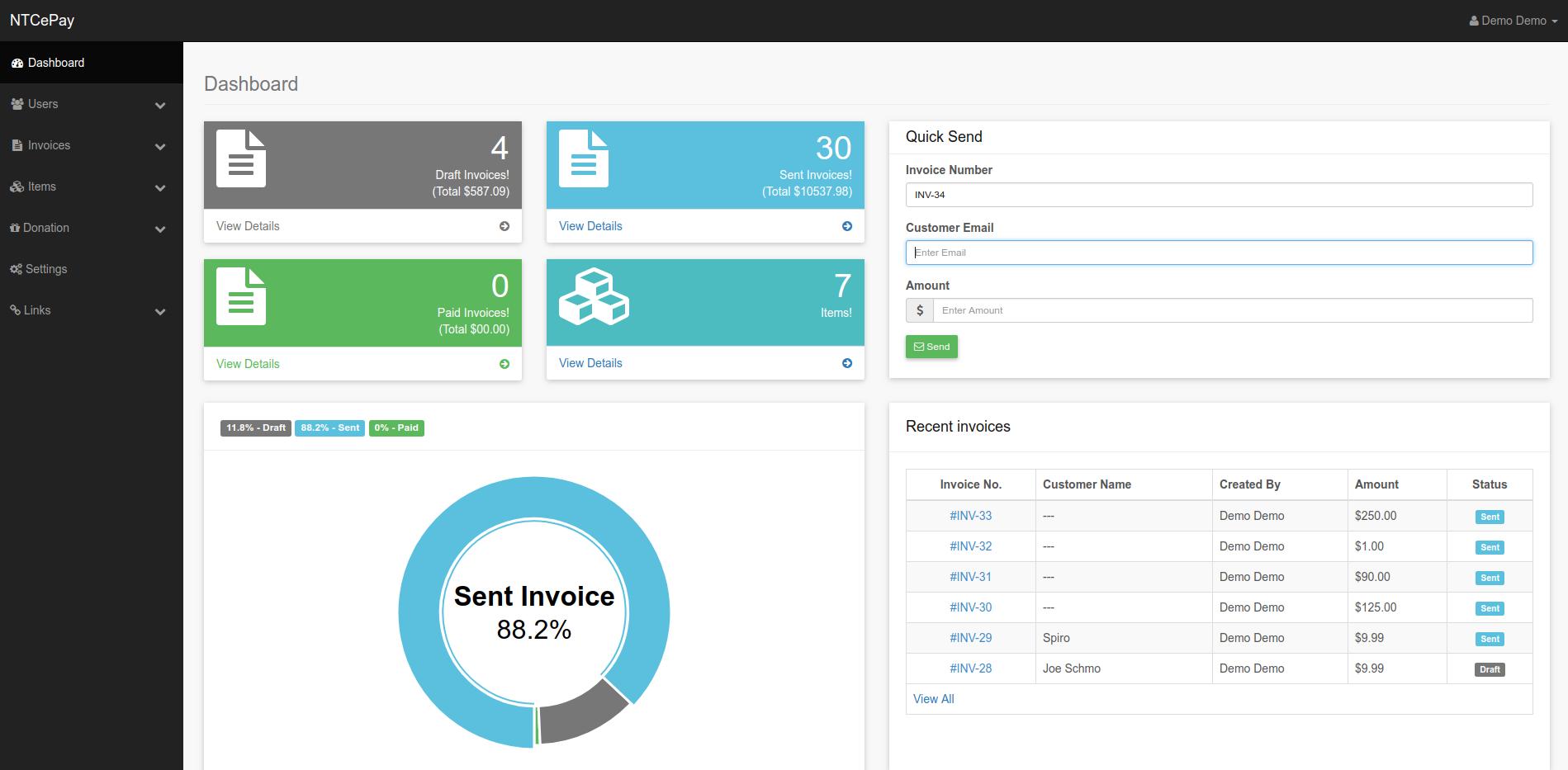Click arrow icon on Items card
Screen dimensions: 1568x770
[x=847, y=363]
